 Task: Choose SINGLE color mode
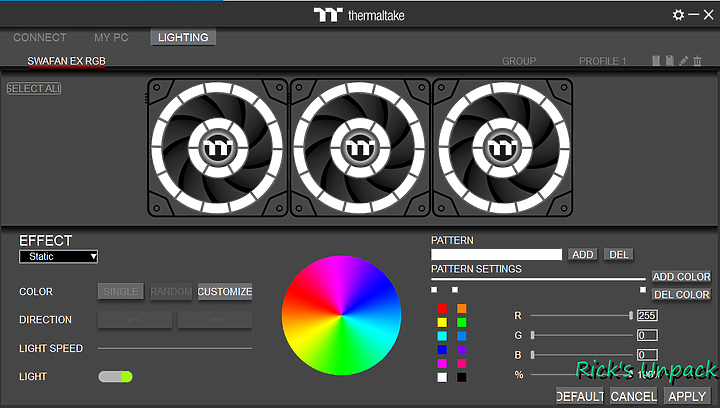click(121, 292)
